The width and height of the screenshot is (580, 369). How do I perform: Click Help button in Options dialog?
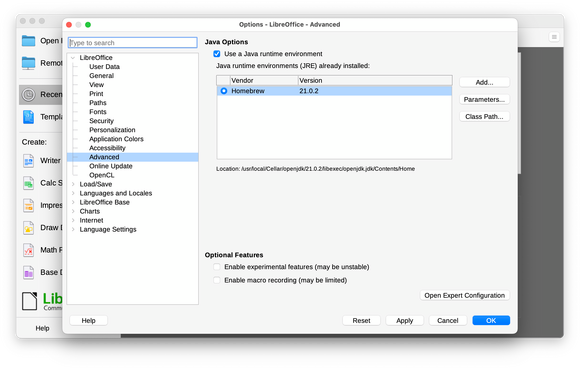tap(88, 321)
